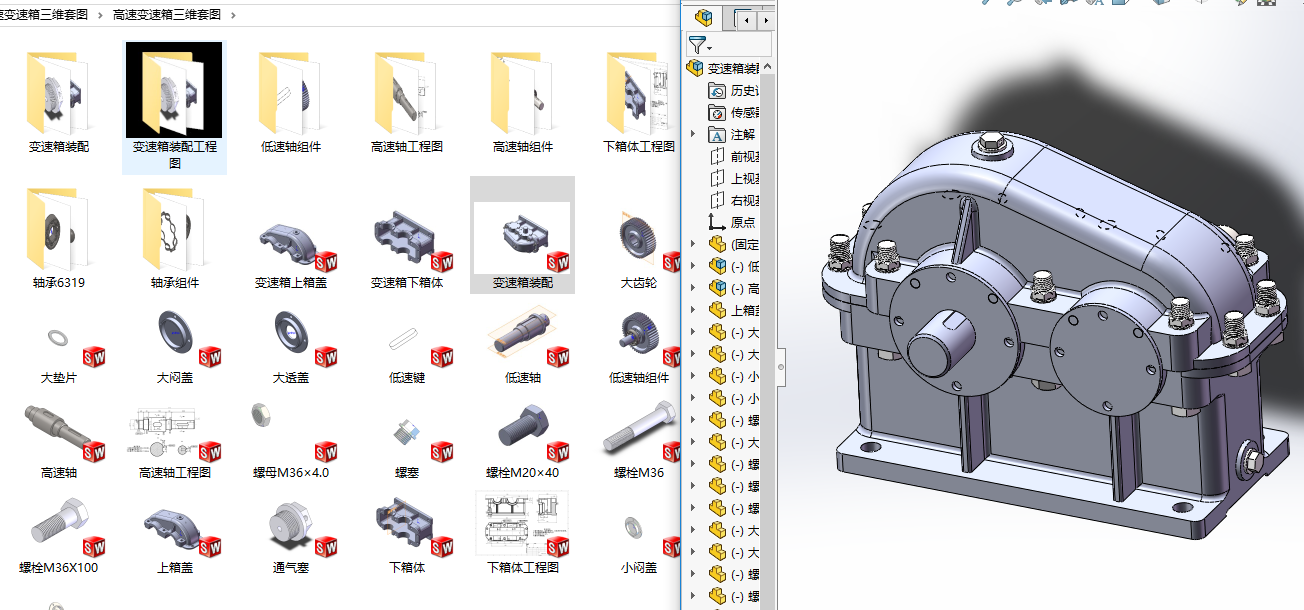Expand the (固定) fixed component node
Screen dimensions: 1304x610
(x=692, y=244)
